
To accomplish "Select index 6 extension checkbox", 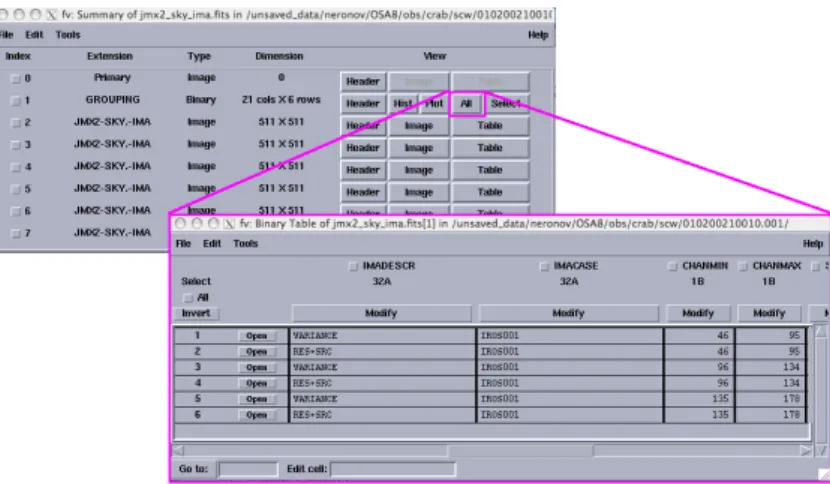I will pos(16,211).
